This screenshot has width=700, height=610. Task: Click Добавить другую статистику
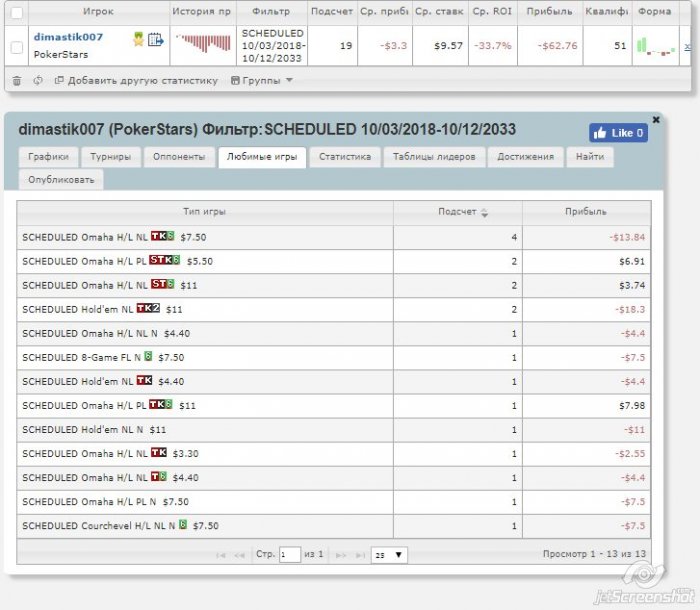136,81
